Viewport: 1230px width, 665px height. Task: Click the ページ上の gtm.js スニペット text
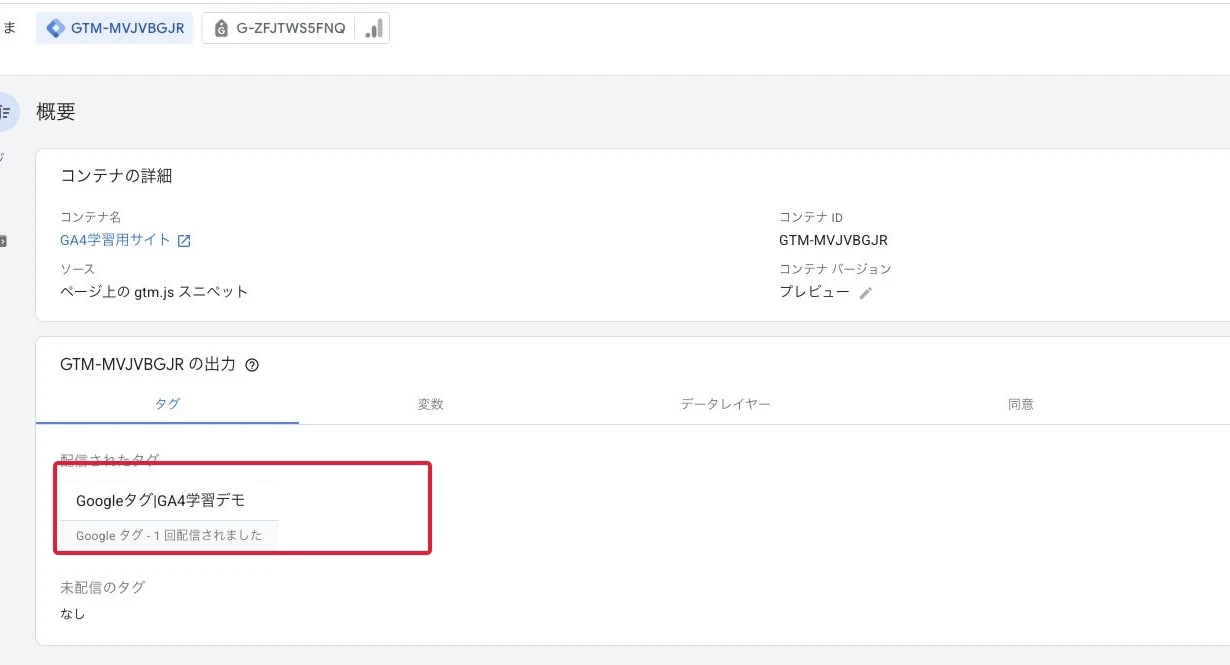(154, 292)
